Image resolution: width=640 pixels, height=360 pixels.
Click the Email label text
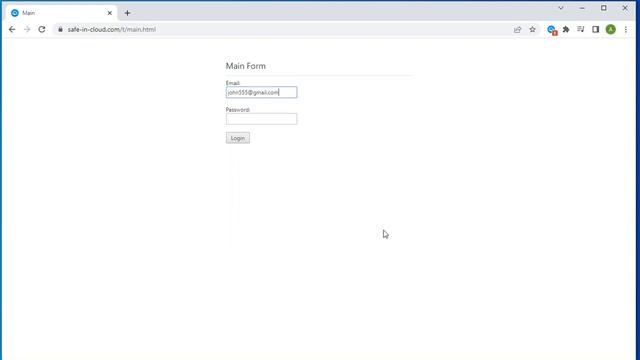[233, 83]
